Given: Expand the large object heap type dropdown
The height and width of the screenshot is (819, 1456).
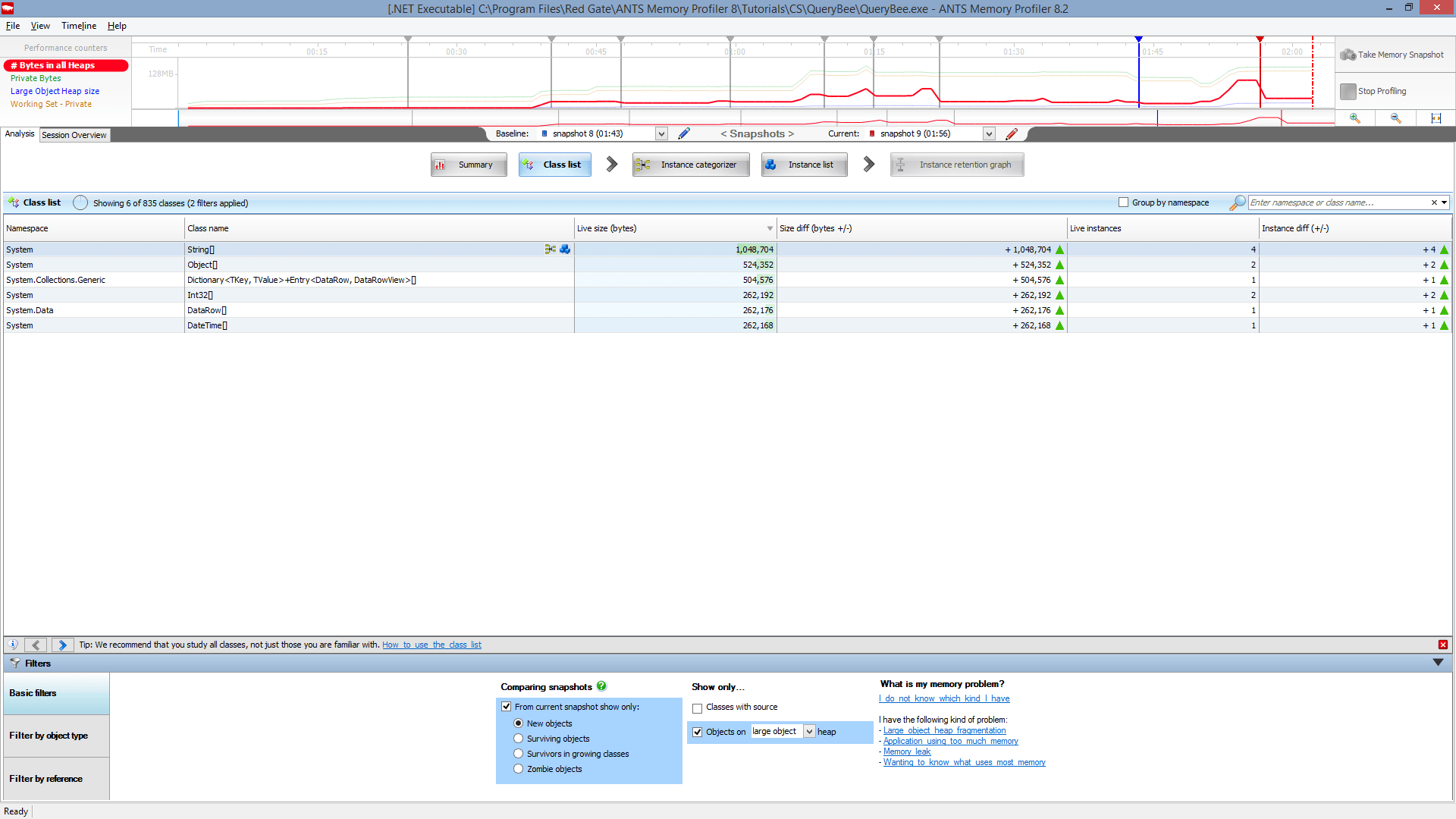Looking at the screenshot, I should (x=809, y=732).
